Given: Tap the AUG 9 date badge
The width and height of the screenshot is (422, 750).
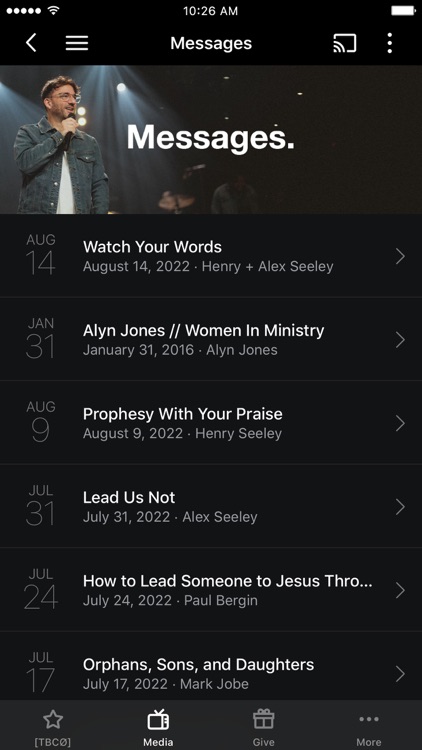Looking at the screenshot, I should pos(41,423).
